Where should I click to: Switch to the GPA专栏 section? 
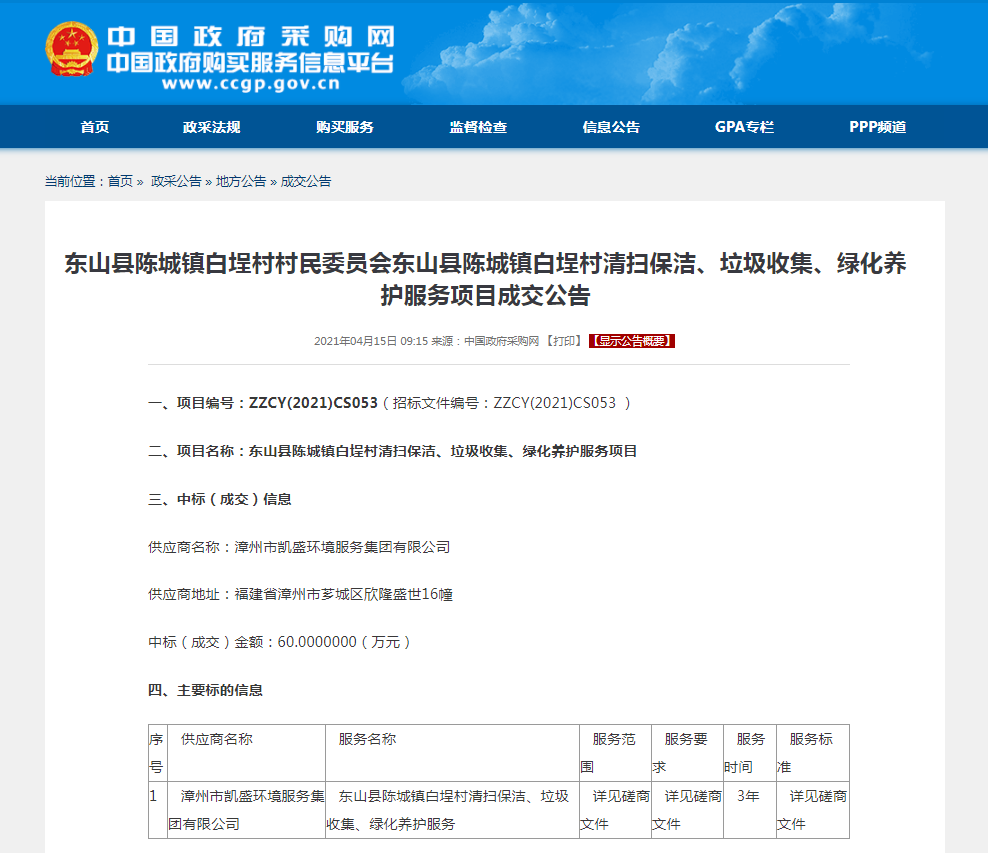(x=744, y=127)
